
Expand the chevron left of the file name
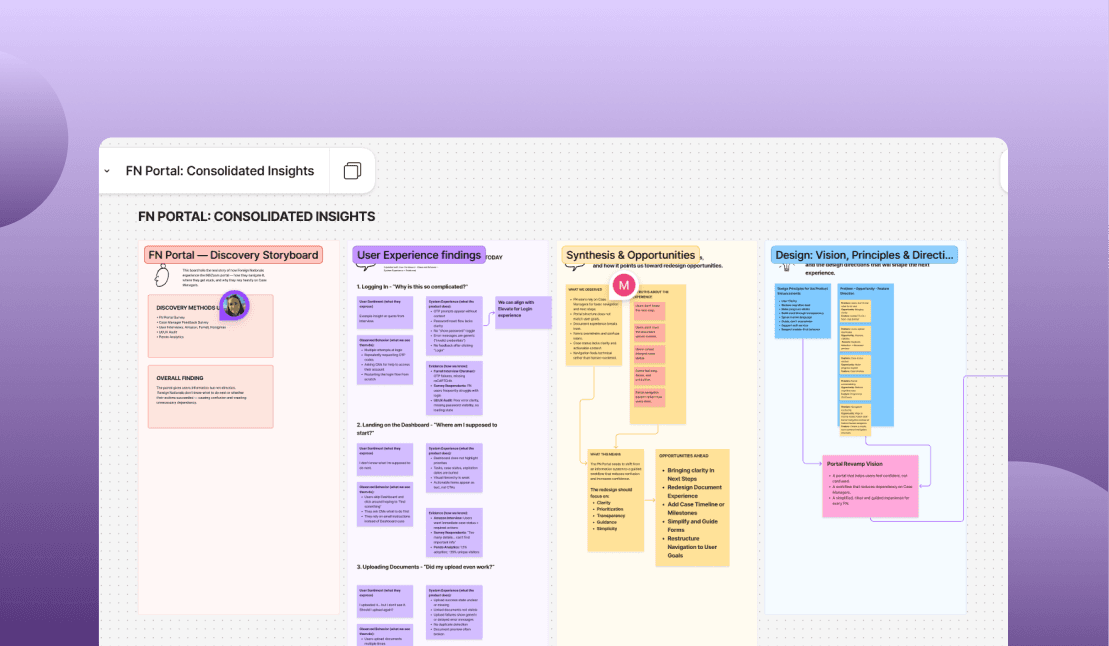point(107,171)
